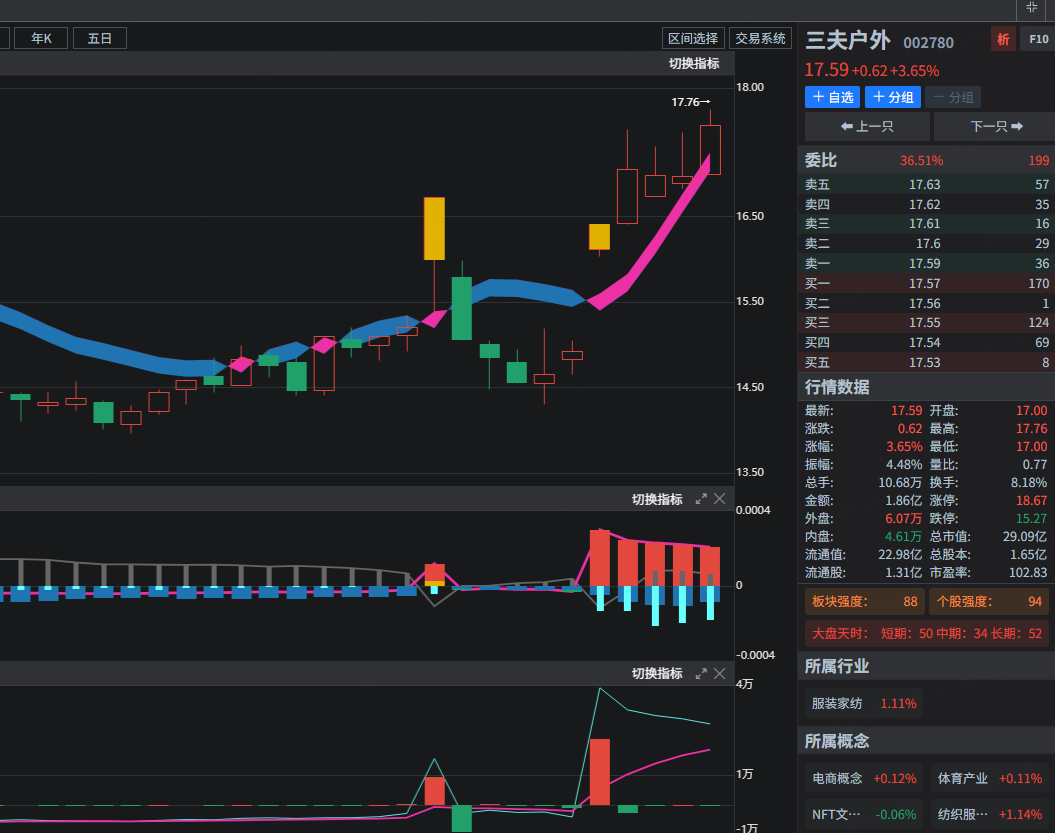Image resolution: width=1055 pixels, height=833 pixels.
Task: Go to previous stock with 上一只
Action: click(866, 127)
